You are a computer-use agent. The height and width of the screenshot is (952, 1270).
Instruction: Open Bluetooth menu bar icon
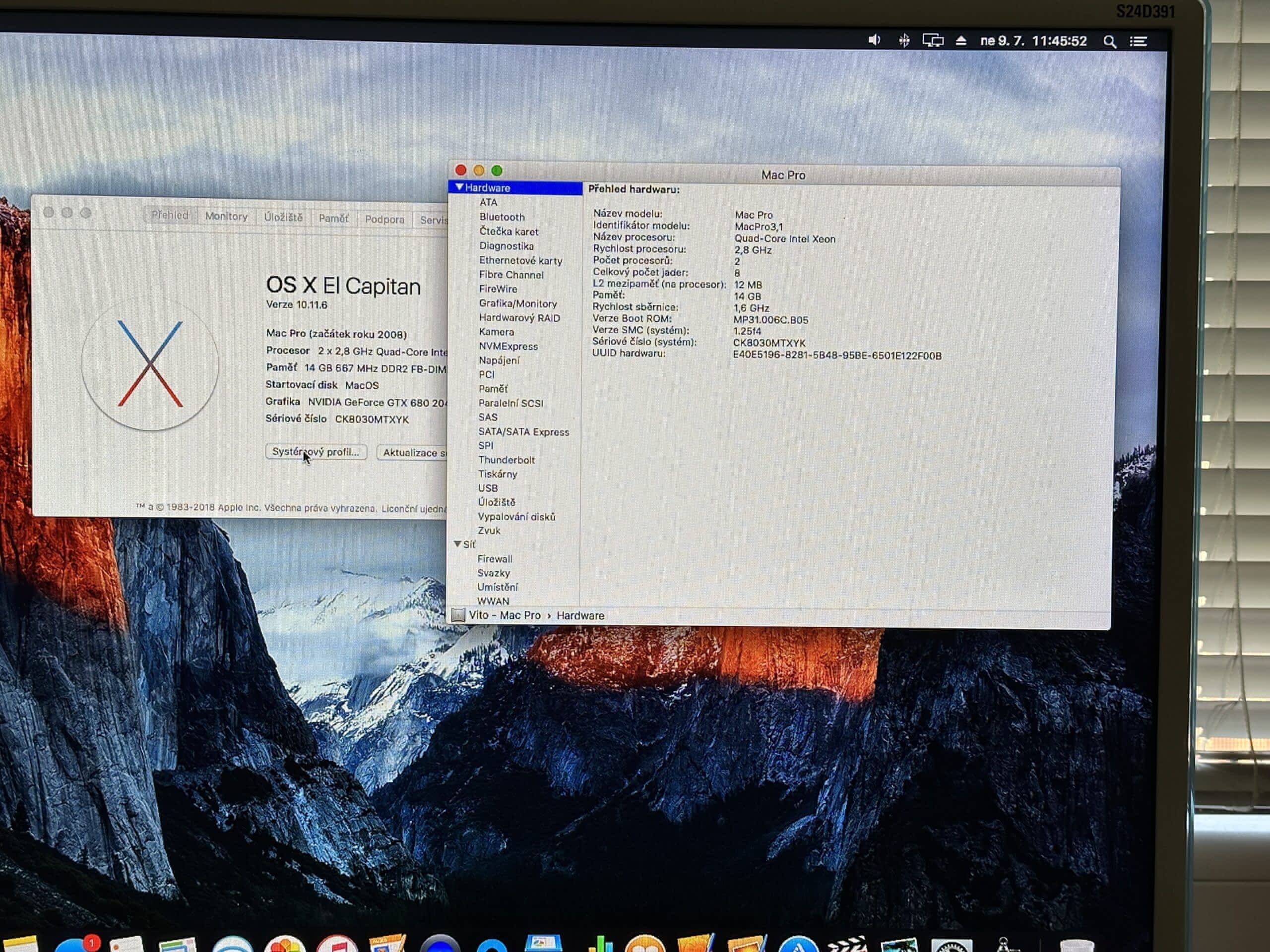(x=904, y=40)
